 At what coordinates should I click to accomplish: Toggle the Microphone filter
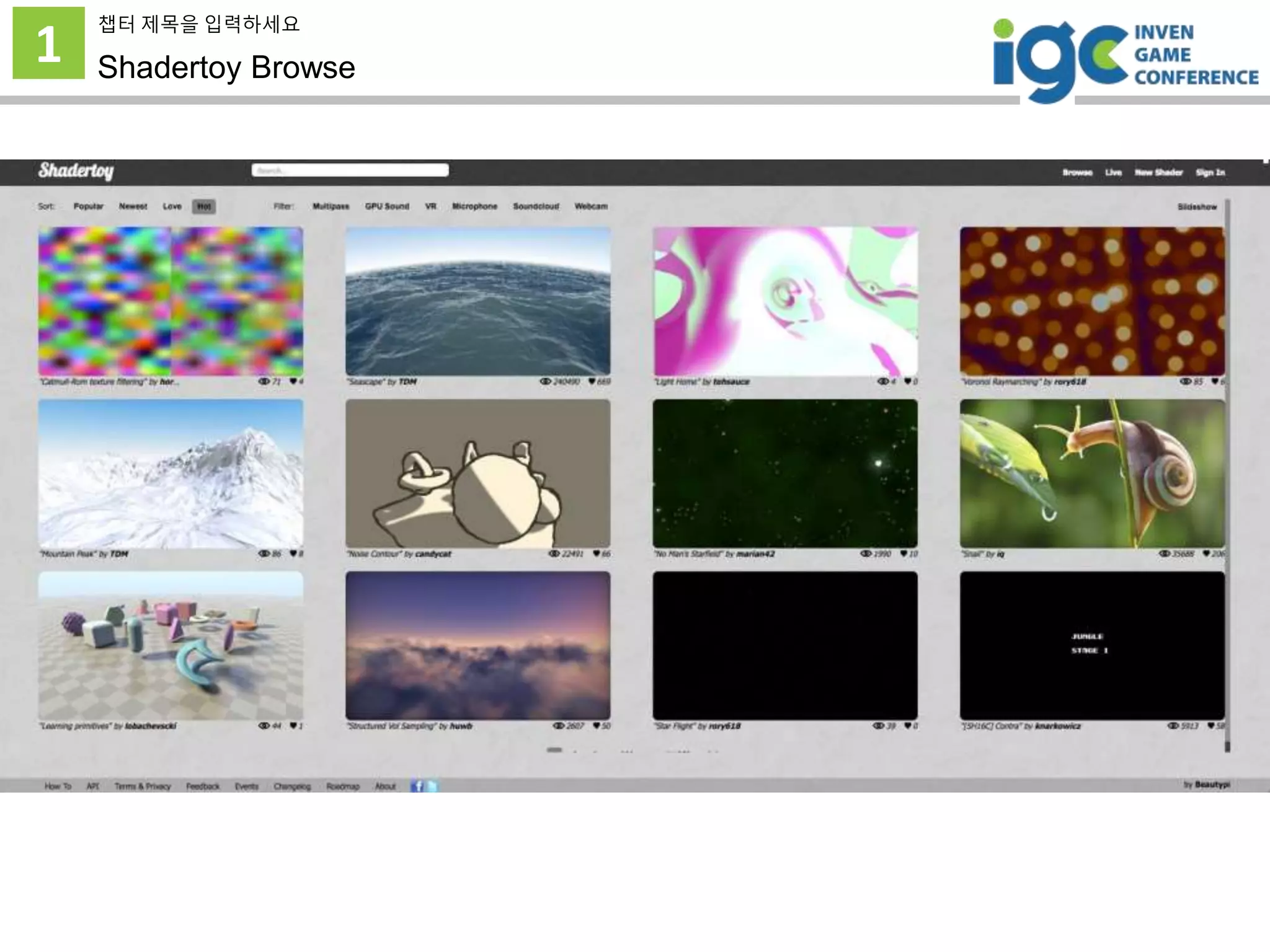pyautogui.click(x=474, y=206)
